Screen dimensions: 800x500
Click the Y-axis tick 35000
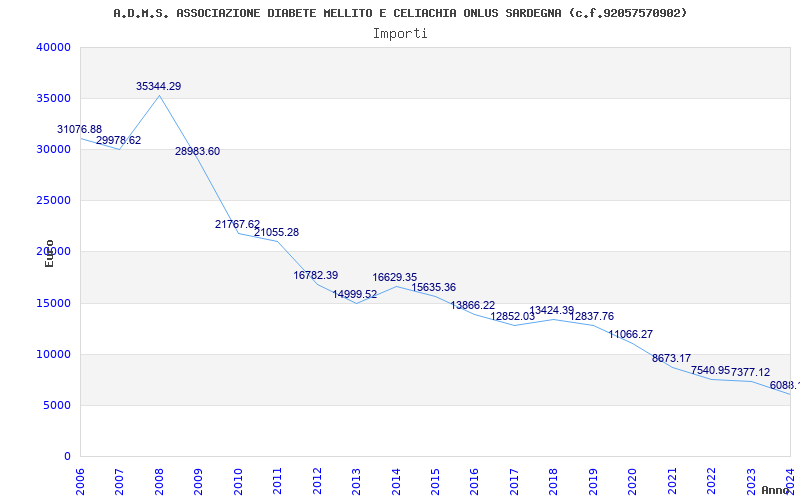point(53,98)
